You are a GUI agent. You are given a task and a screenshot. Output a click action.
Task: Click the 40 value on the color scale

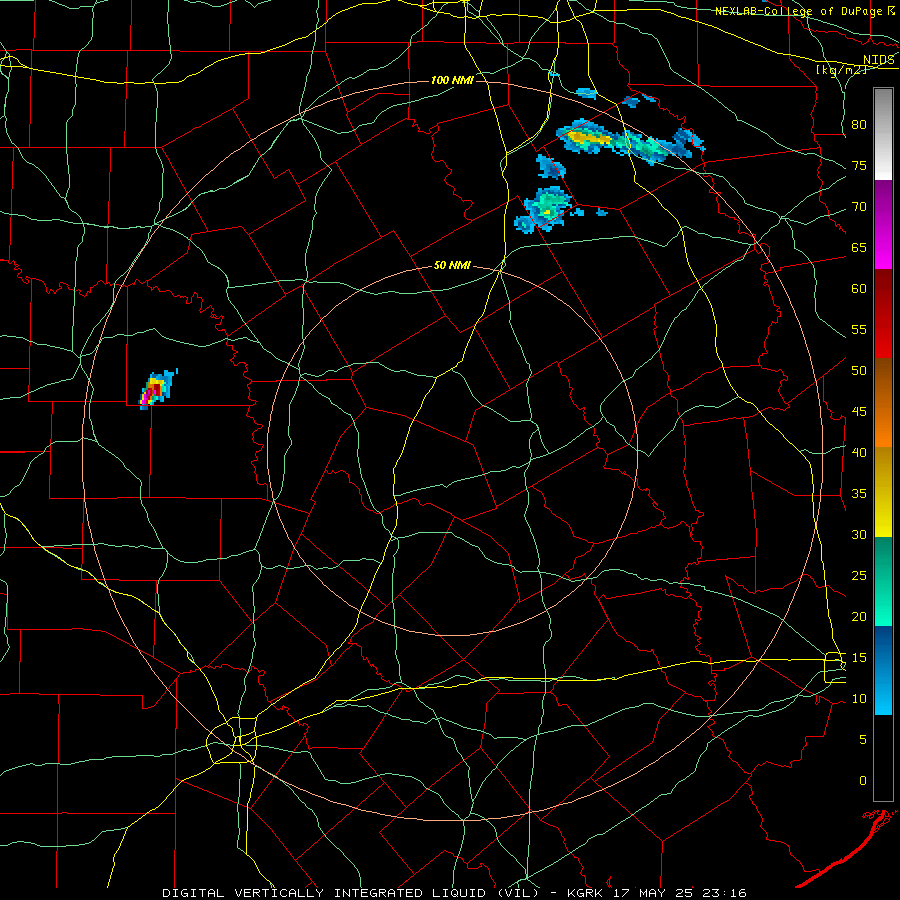[859, 452]
